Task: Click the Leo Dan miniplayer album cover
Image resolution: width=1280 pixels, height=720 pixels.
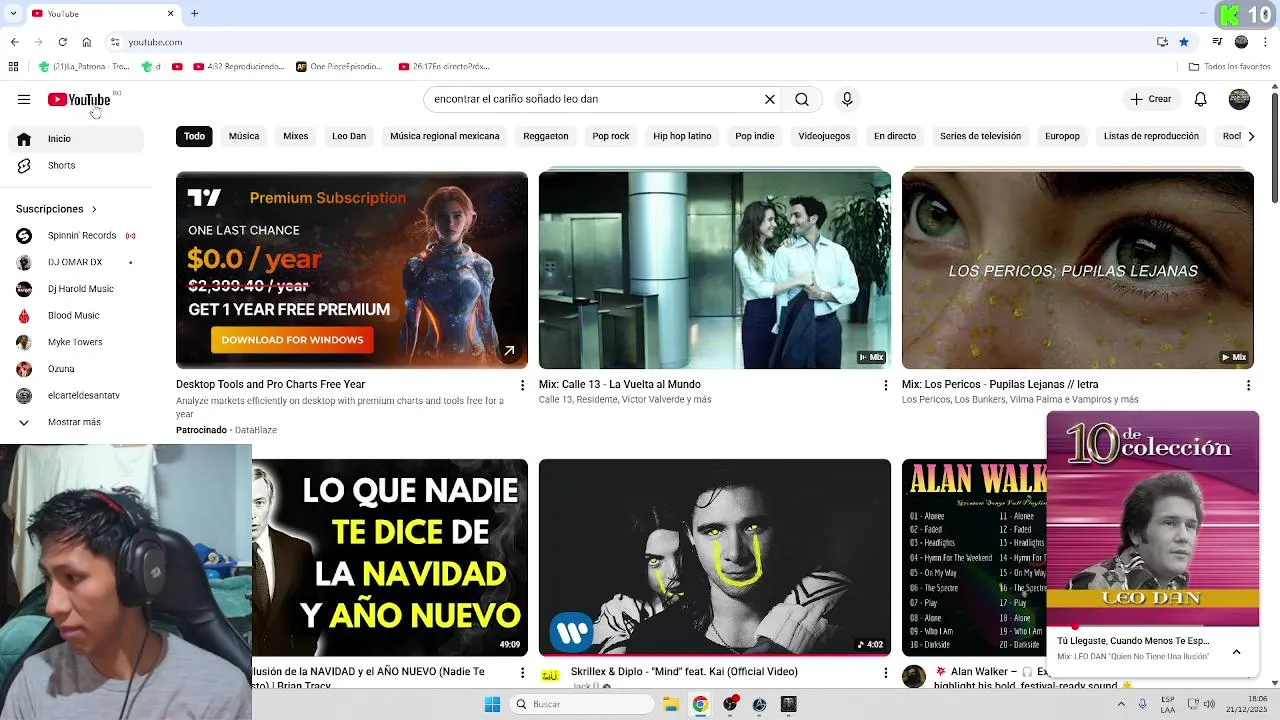Action: click(1153, 519)
